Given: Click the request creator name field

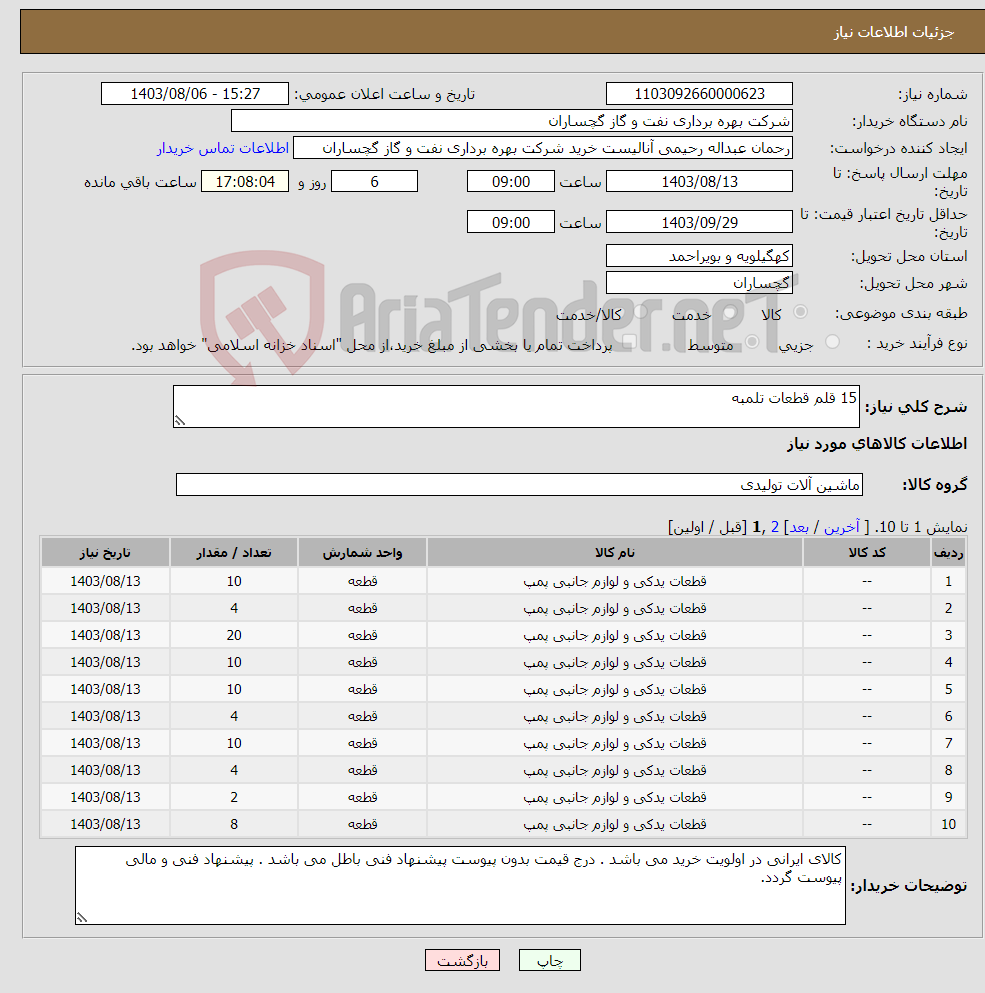Looking at the screenshot, I should point(543,148).
